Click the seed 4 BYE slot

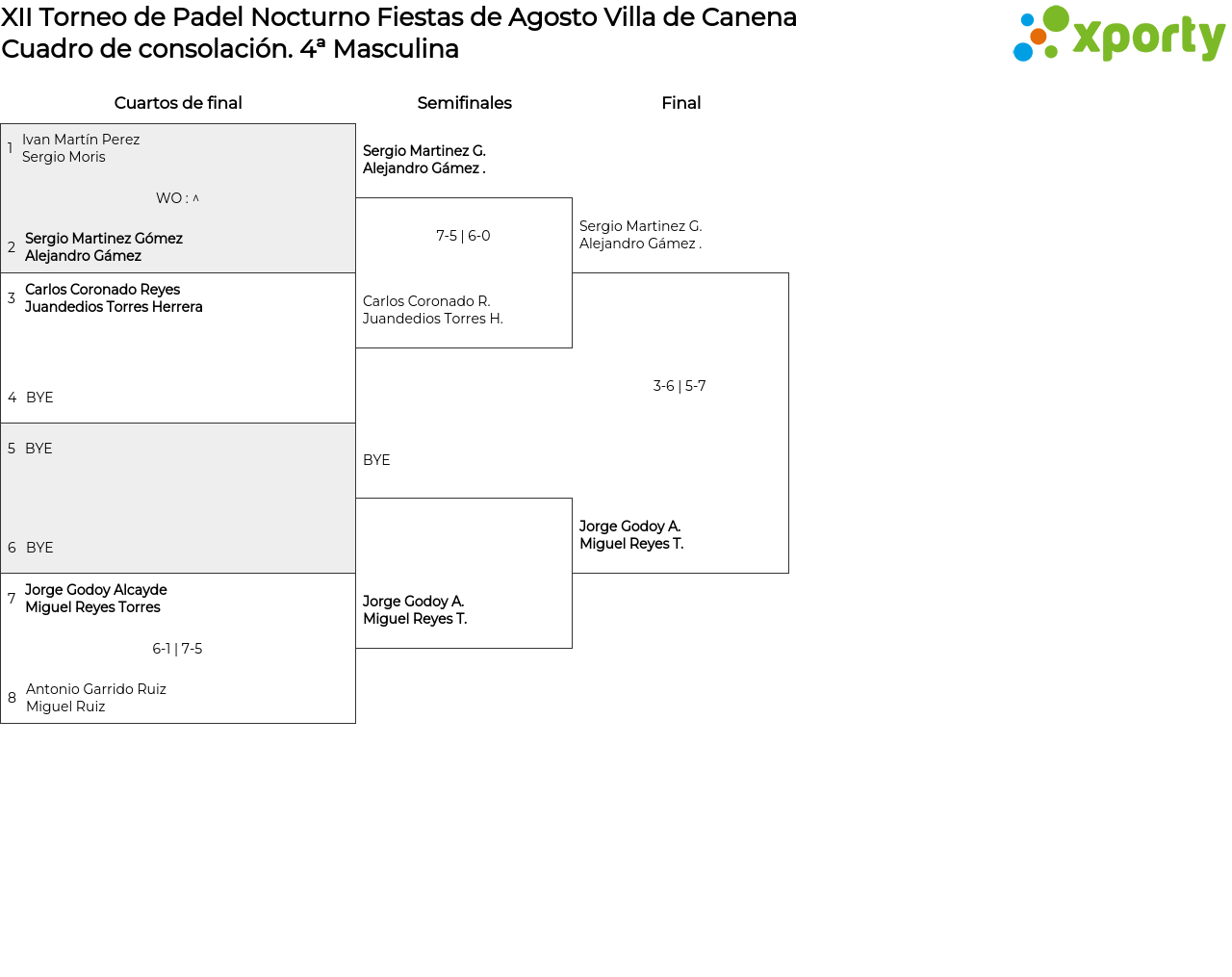[x=39, y=398]
